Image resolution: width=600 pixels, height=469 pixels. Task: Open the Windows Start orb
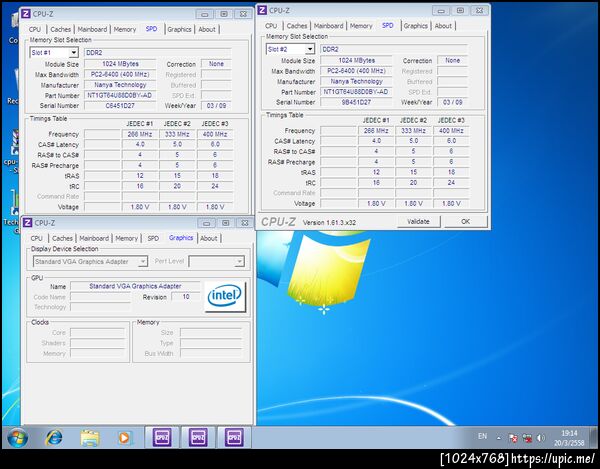coord(18,438)
